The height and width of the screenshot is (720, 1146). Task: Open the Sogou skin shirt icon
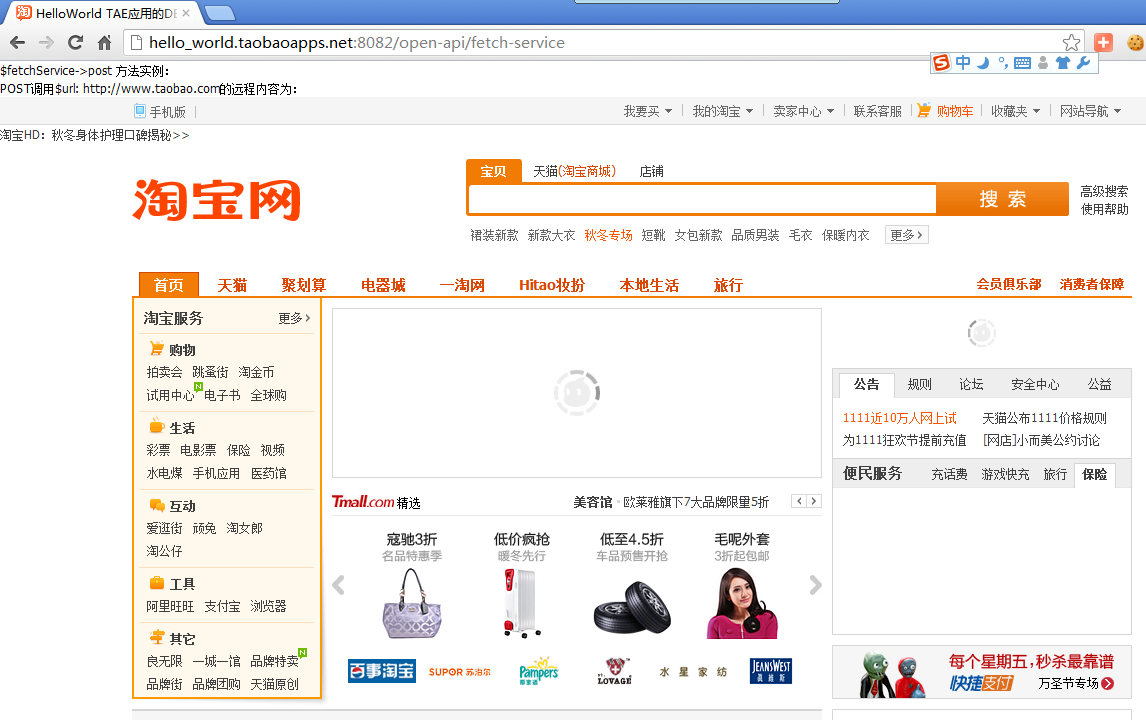(1063, 63)
